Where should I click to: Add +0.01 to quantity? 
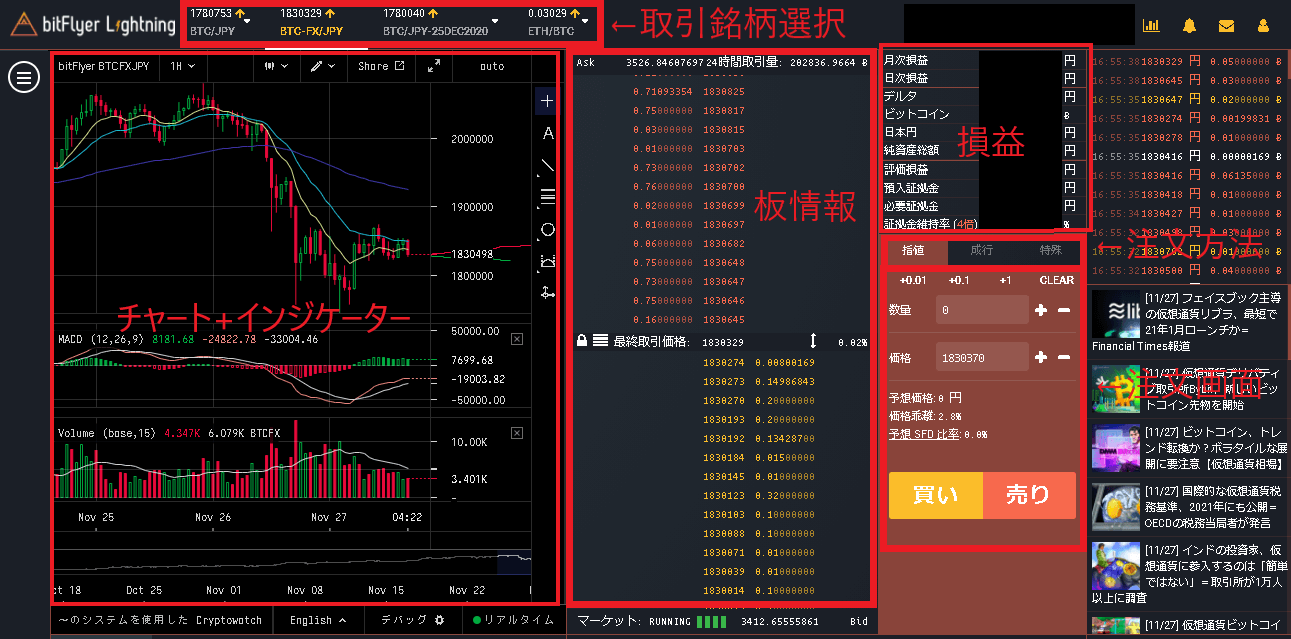[x=913, y=280]
